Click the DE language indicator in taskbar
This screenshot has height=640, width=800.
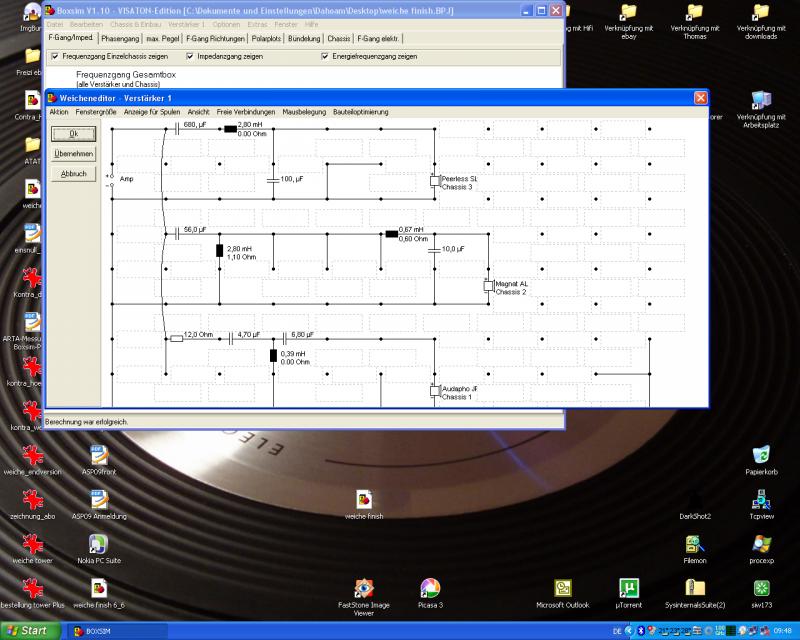(617, 631)
